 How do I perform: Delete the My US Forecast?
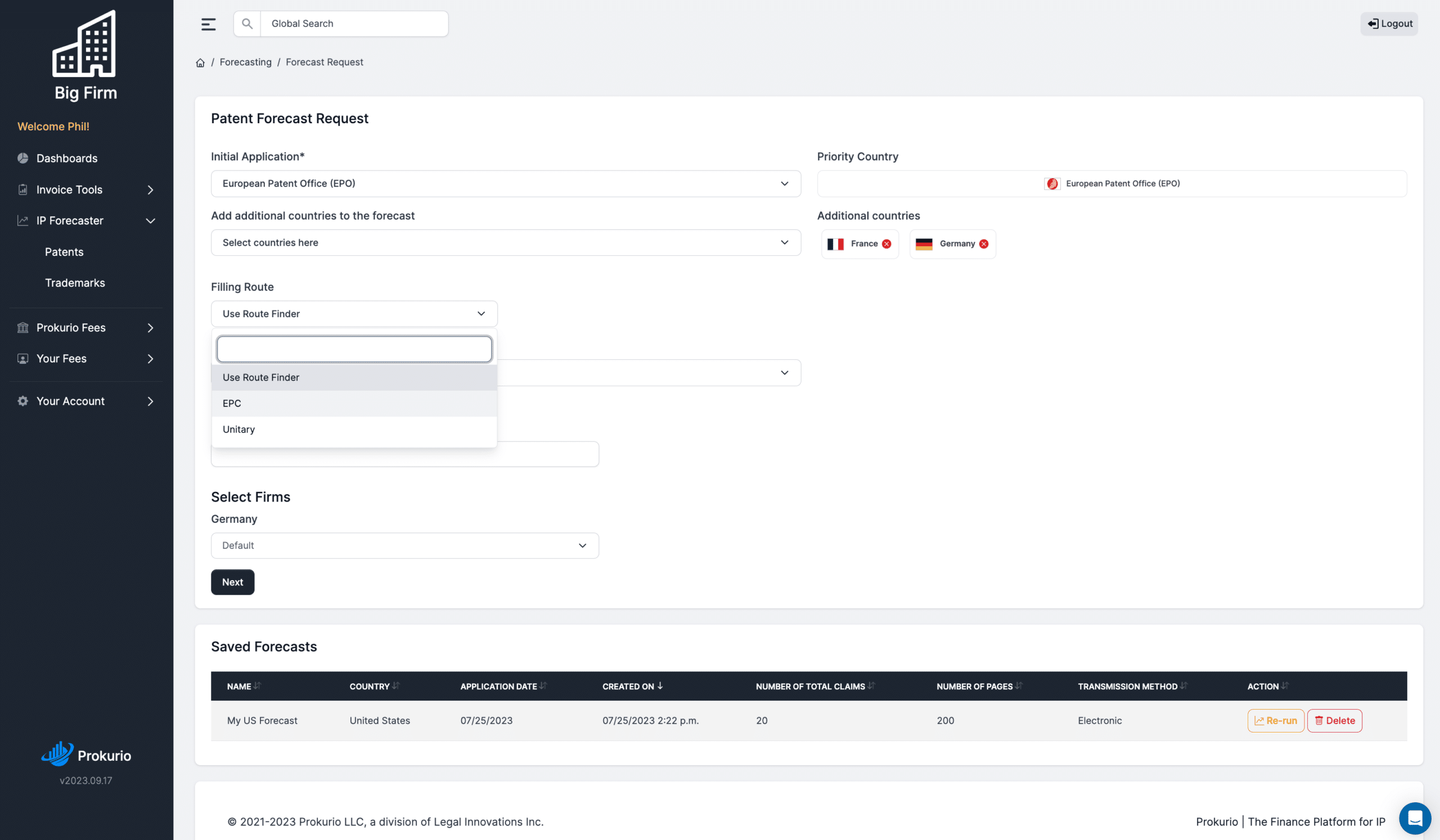click(1334, 720)
